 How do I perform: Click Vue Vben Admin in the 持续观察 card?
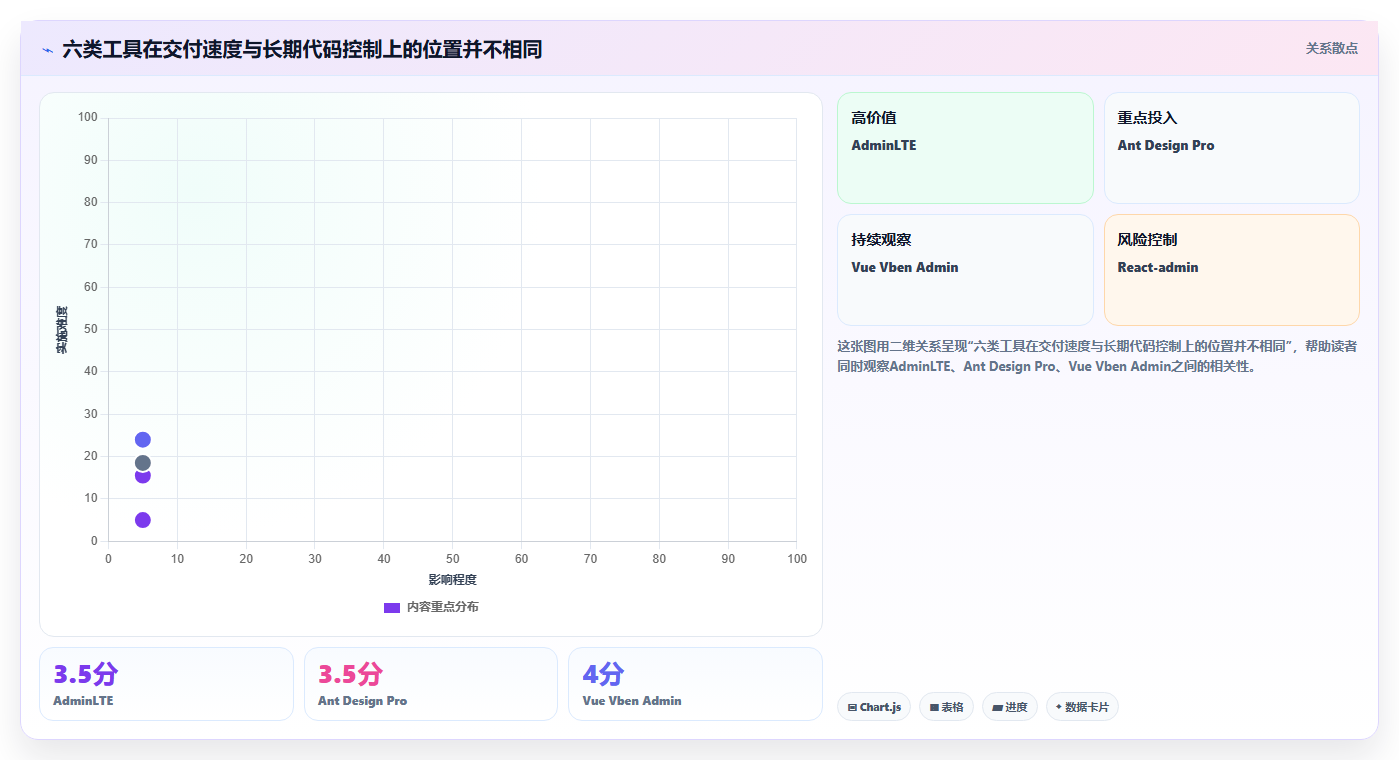point(905,267)
